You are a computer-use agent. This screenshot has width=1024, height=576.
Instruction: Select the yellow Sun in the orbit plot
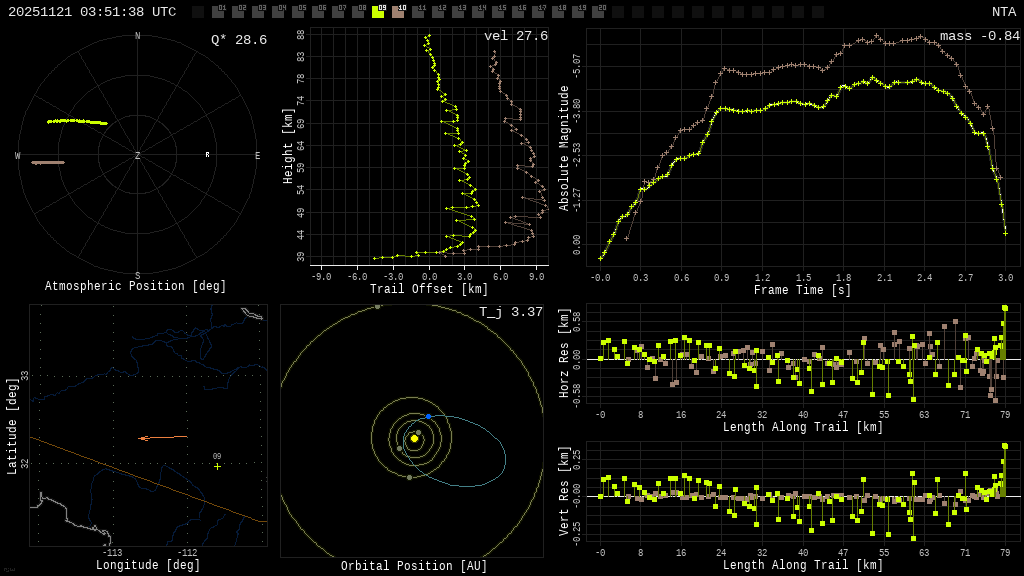click(414, 438)
